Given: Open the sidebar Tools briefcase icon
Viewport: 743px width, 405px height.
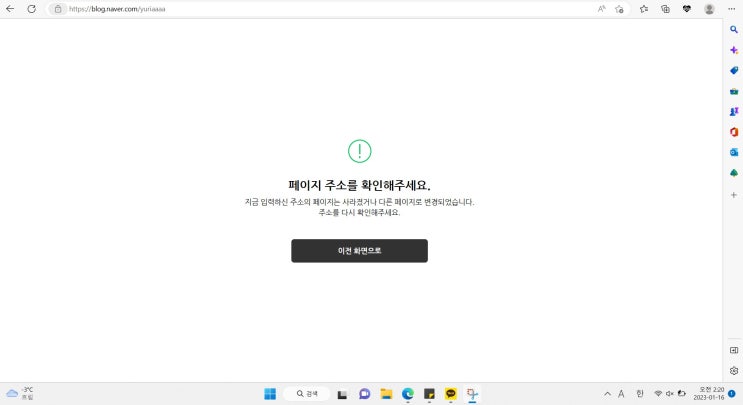Looking at the screenshot, I should 734,91.
